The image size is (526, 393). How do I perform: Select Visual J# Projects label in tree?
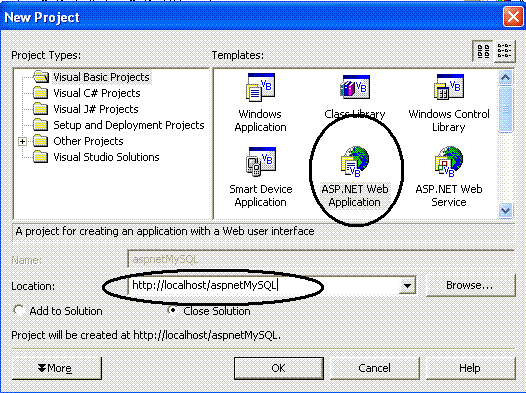coord(96,109)
